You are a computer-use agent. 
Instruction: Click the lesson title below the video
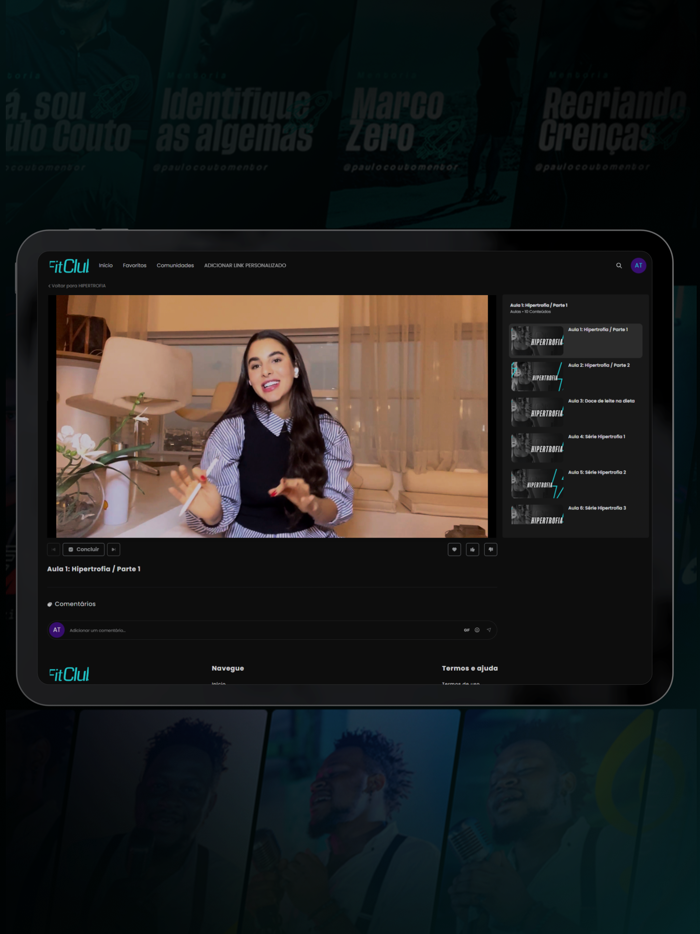(94, 569)
